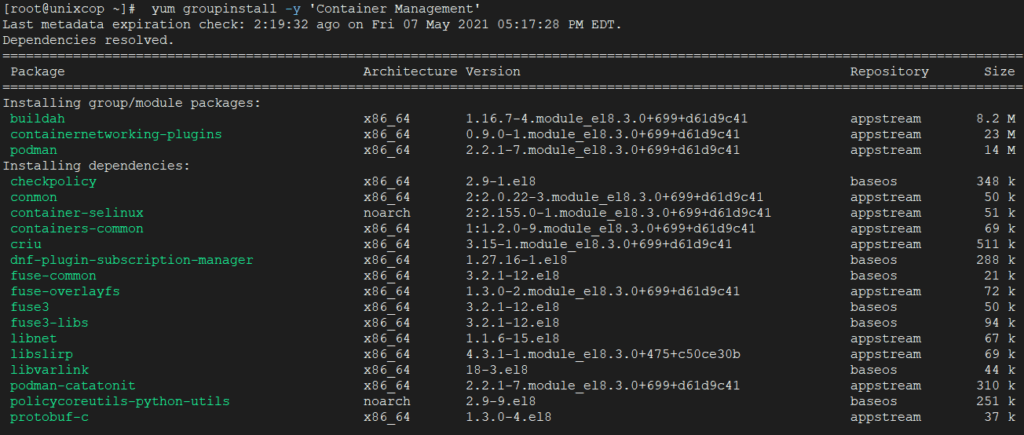The height and width of the screenshot is (435, 1024).
Task: Select the podman-catatonit package name
Action: pos(73,385)
